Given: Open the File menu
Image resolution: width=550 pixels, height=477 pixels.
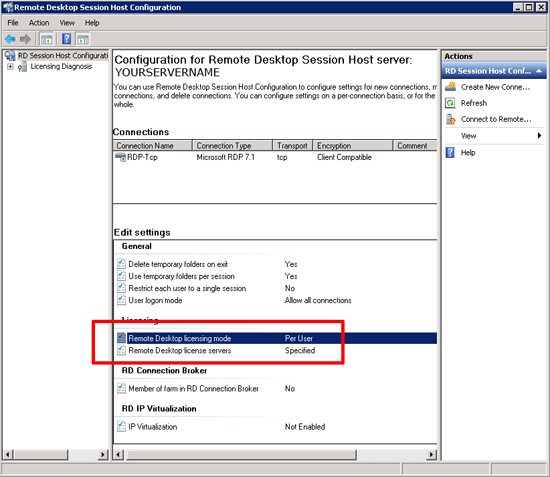Looking at the screenshot, I should point(13,23).
